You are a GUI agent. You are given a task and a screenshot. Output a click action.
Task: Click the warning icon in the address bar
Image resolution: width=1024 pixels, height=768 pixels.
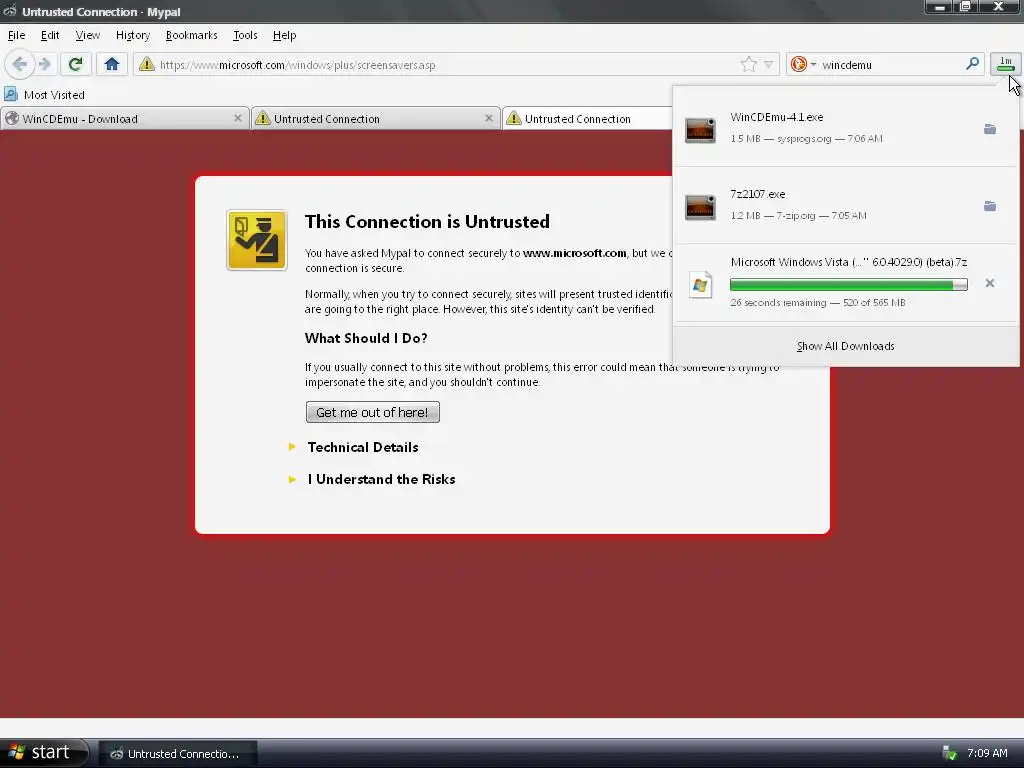pos(147,64)
